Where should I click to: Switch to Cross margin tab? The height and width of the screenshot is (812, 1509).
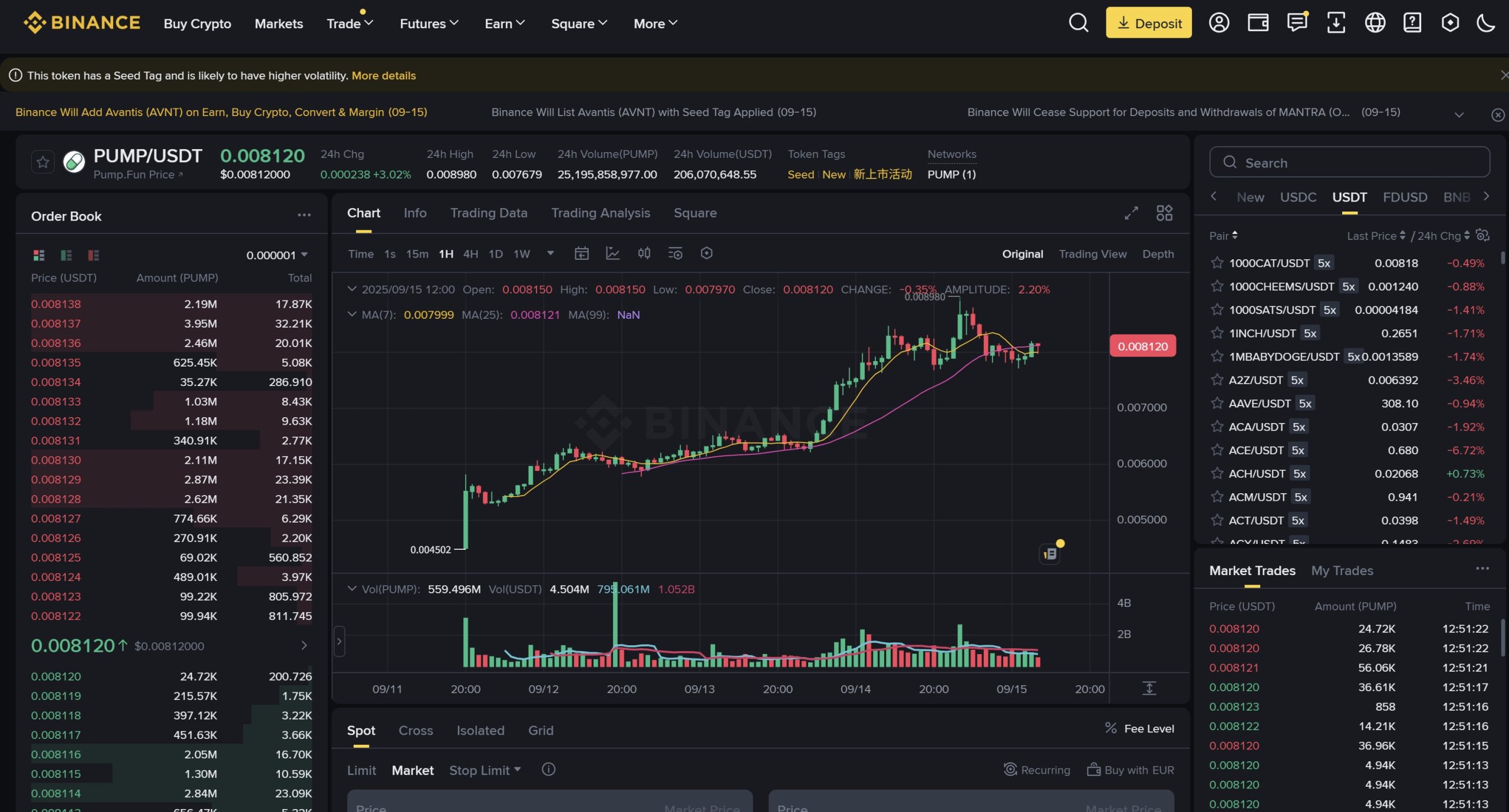pyautogui.click(x=416, y=730)
